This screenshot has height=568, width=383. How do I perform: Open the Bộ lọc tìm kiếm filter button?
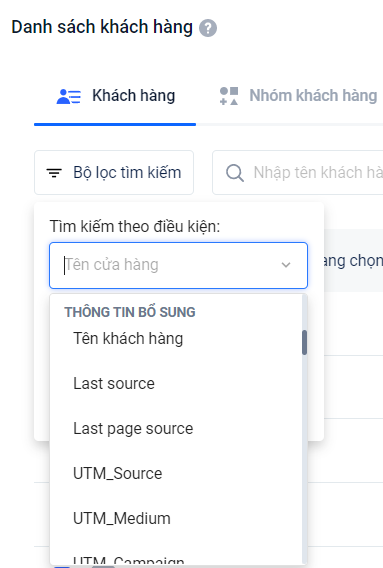[x=114, y=172]
